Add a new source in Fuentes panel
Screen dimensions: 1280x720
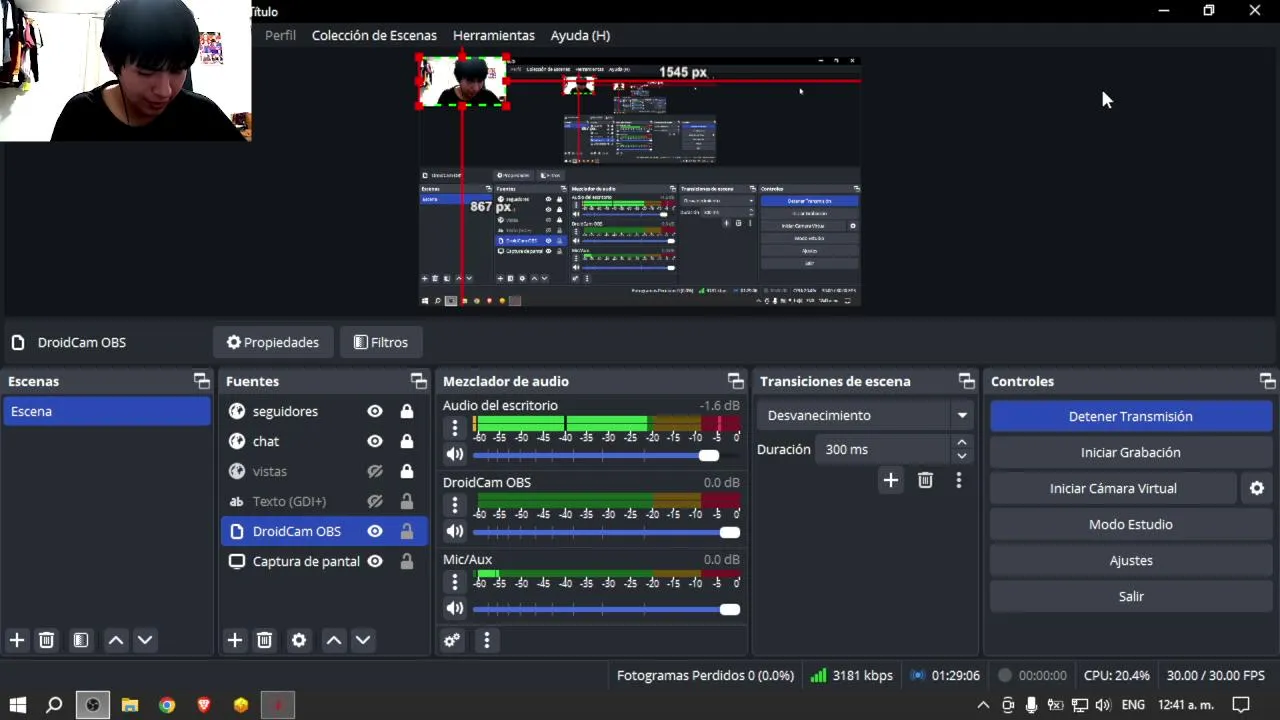pos(235,640)
